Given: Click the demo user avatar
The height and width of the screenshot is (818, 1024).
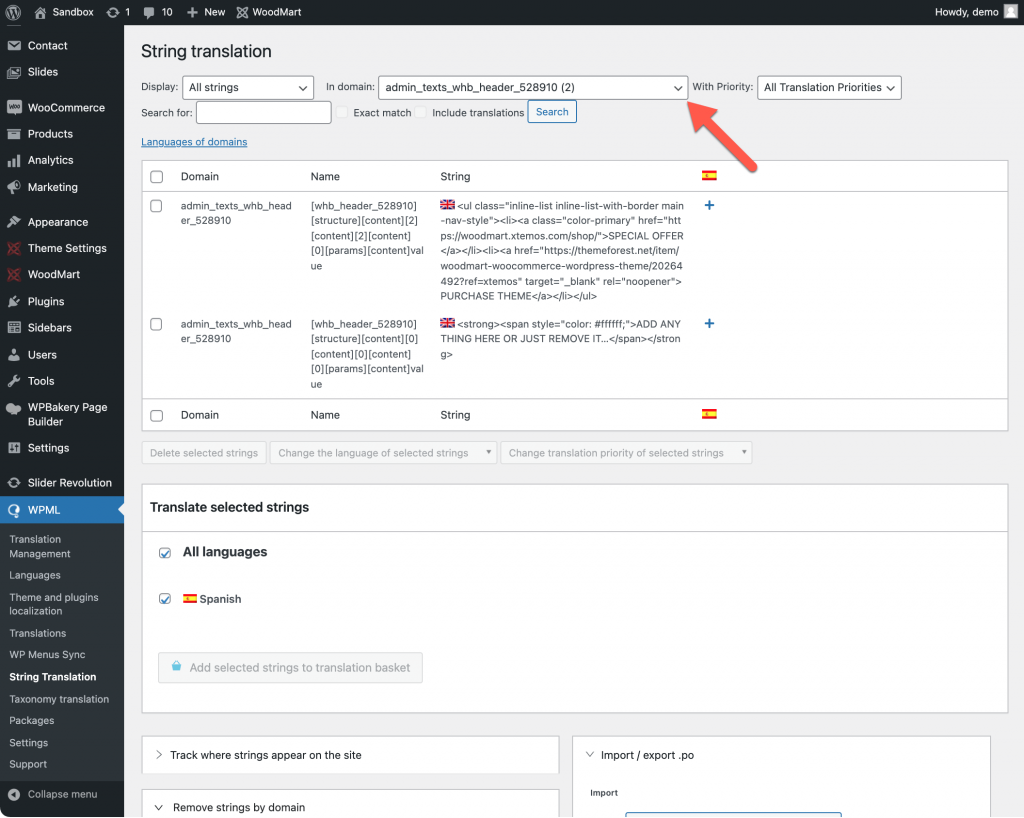Looking at the screenshot, I should (1010, 12).
